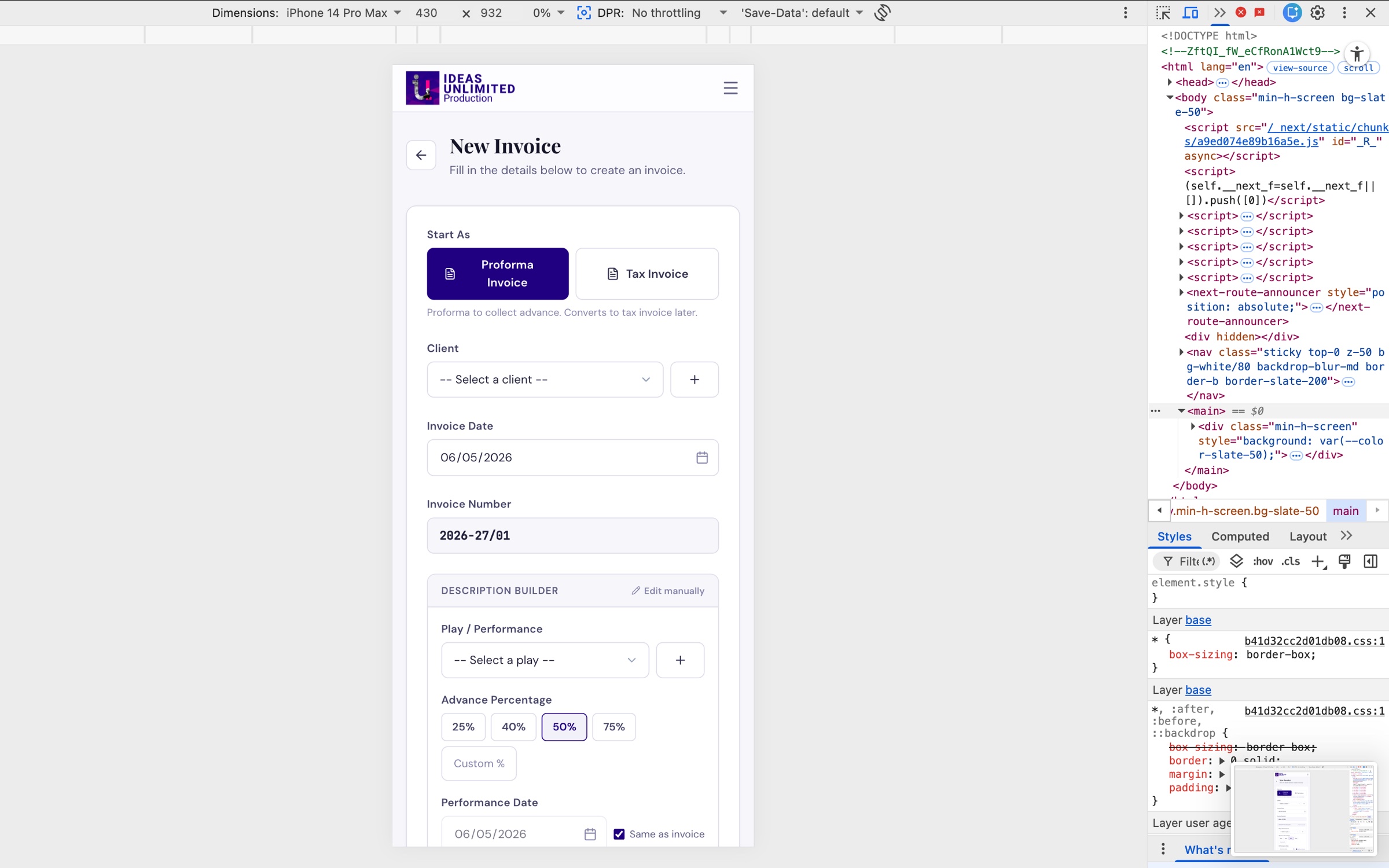Select main in the breadcrumb bar
Viewport: 1389px width, 868px height.
point(1346,511)
